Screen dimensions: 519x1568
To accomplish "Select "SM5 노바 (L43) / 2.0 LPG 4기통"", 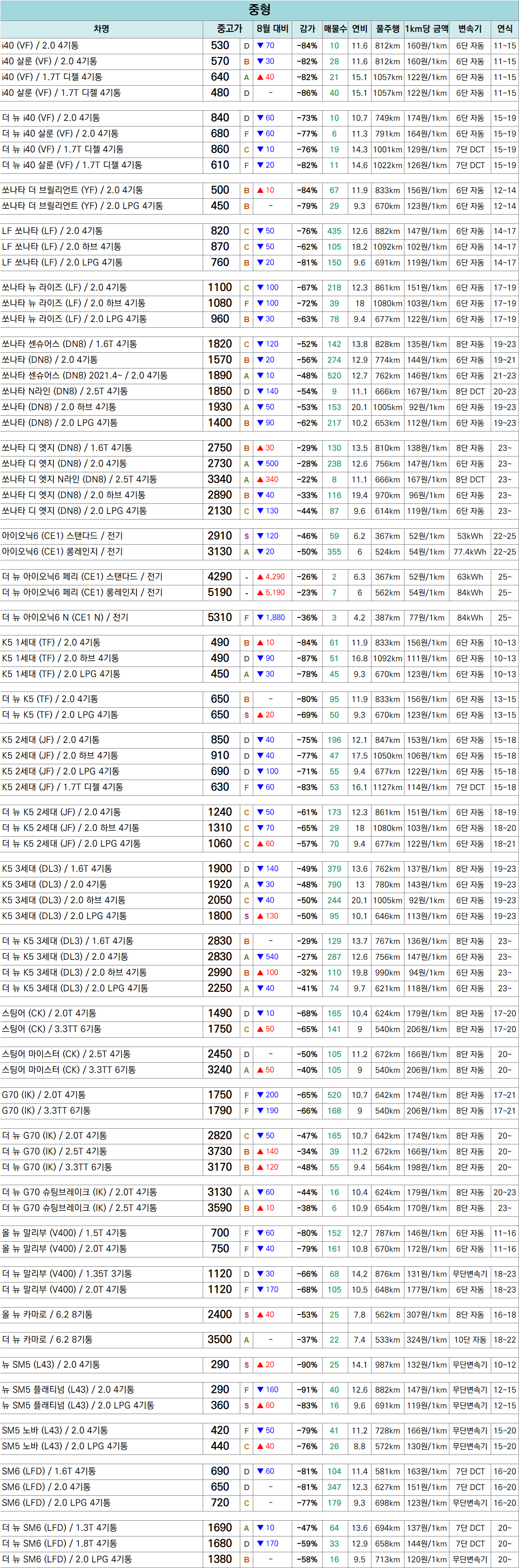I will [64, 1446].
